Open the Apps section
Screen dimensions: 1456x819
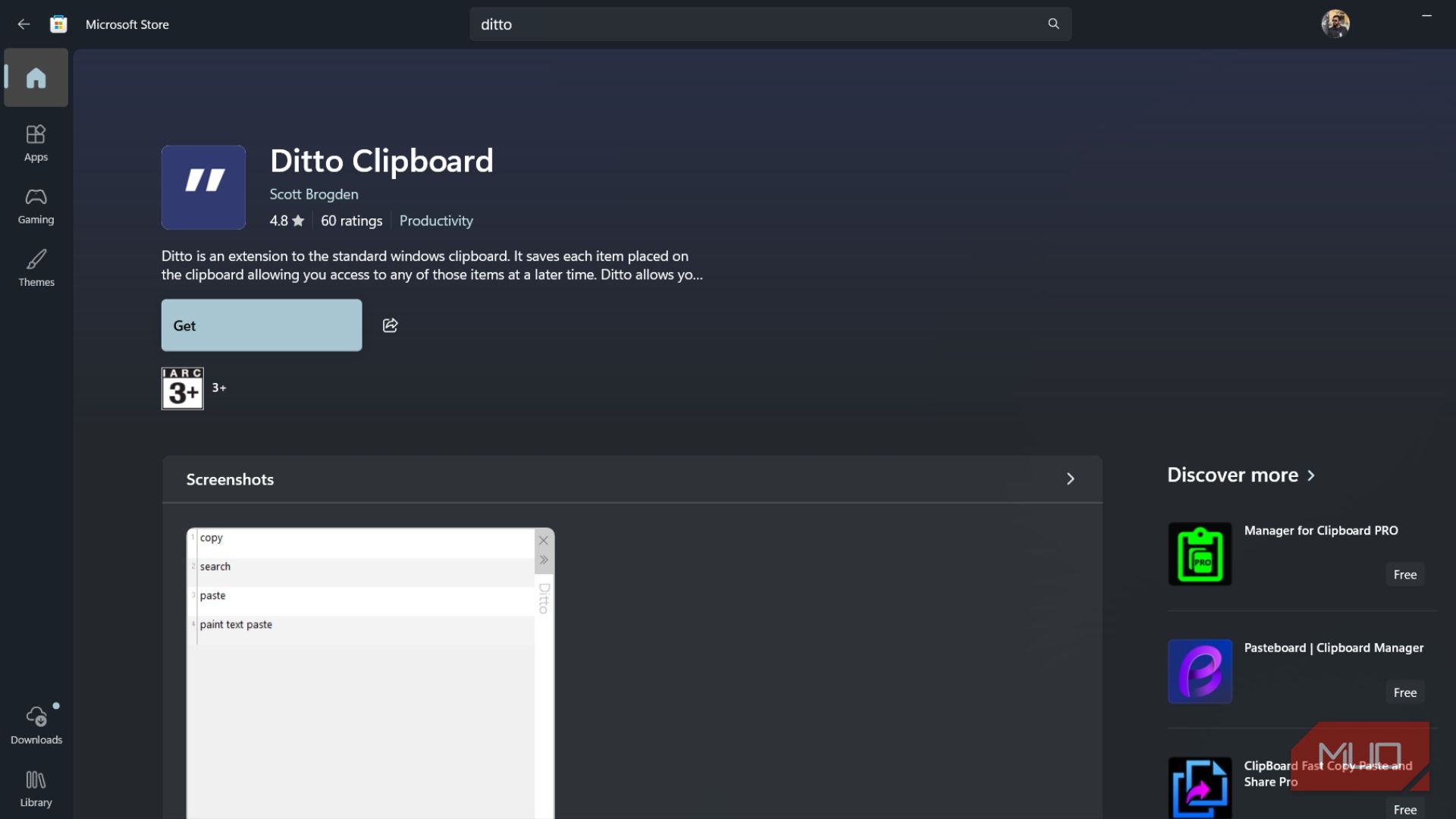click(x=36, y=143)
